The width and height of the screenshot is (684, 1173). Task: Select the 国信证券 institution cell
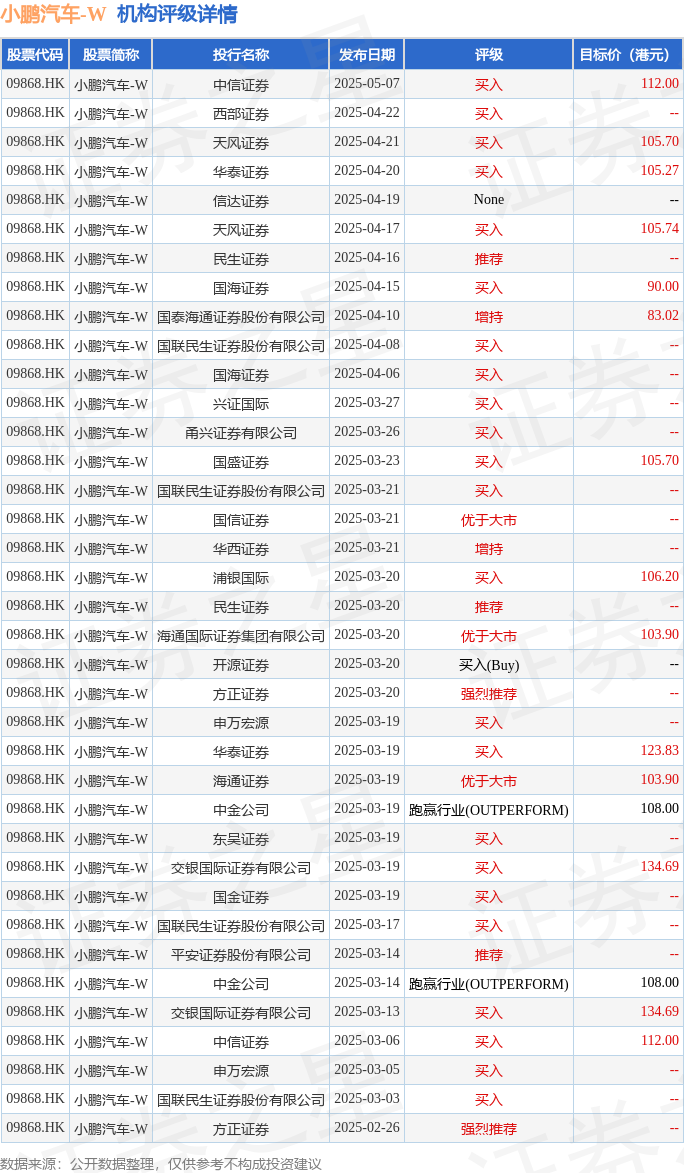pos(240,519)
